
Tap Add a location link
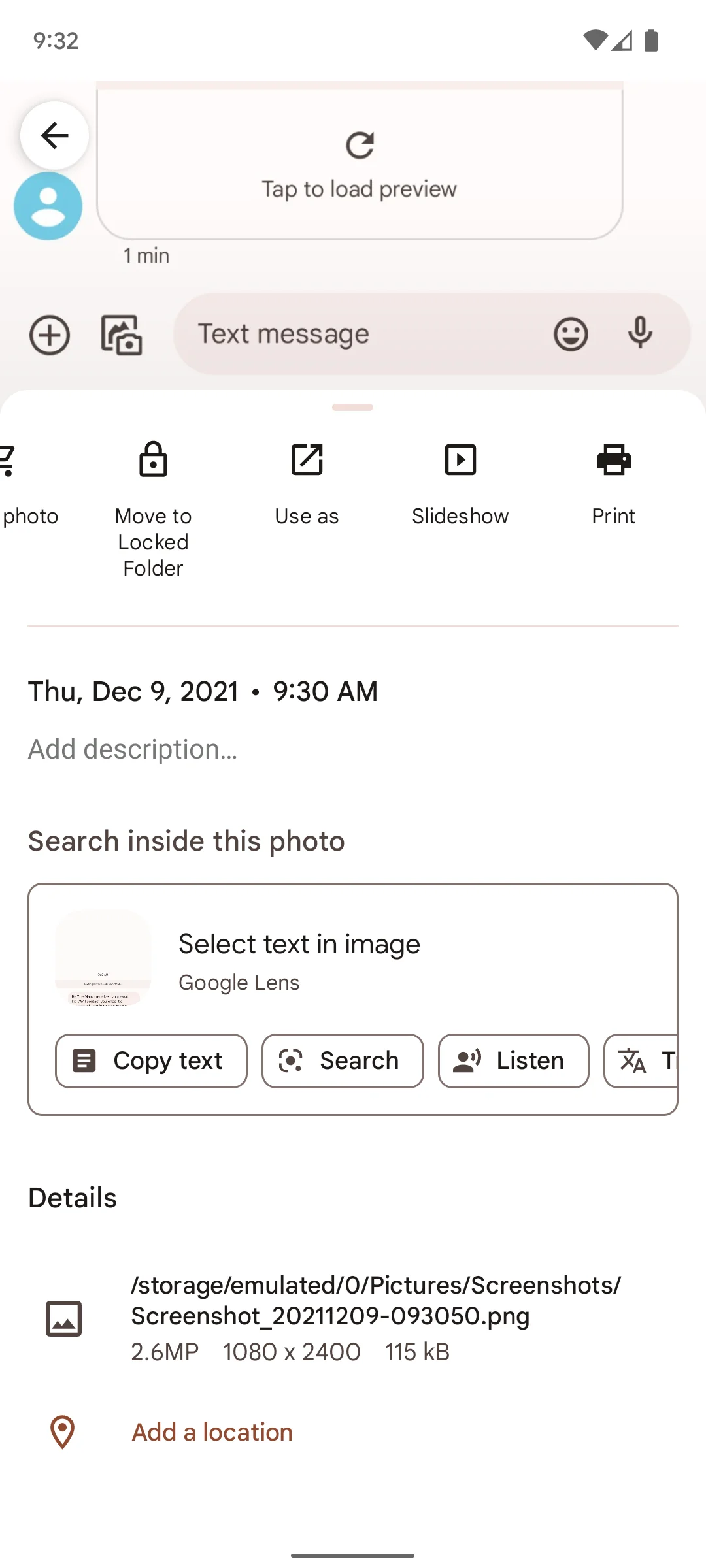pyautogui.click(x=212, y=1432)
